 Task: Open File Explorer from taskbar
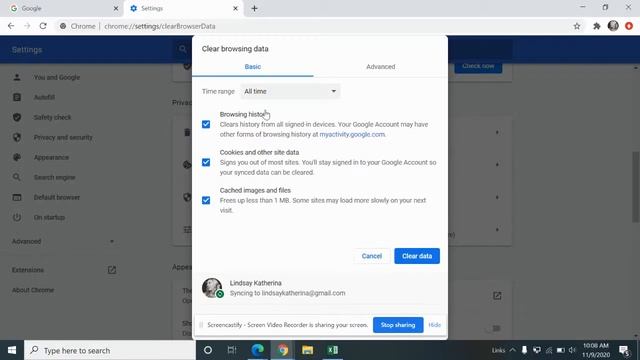307,350
